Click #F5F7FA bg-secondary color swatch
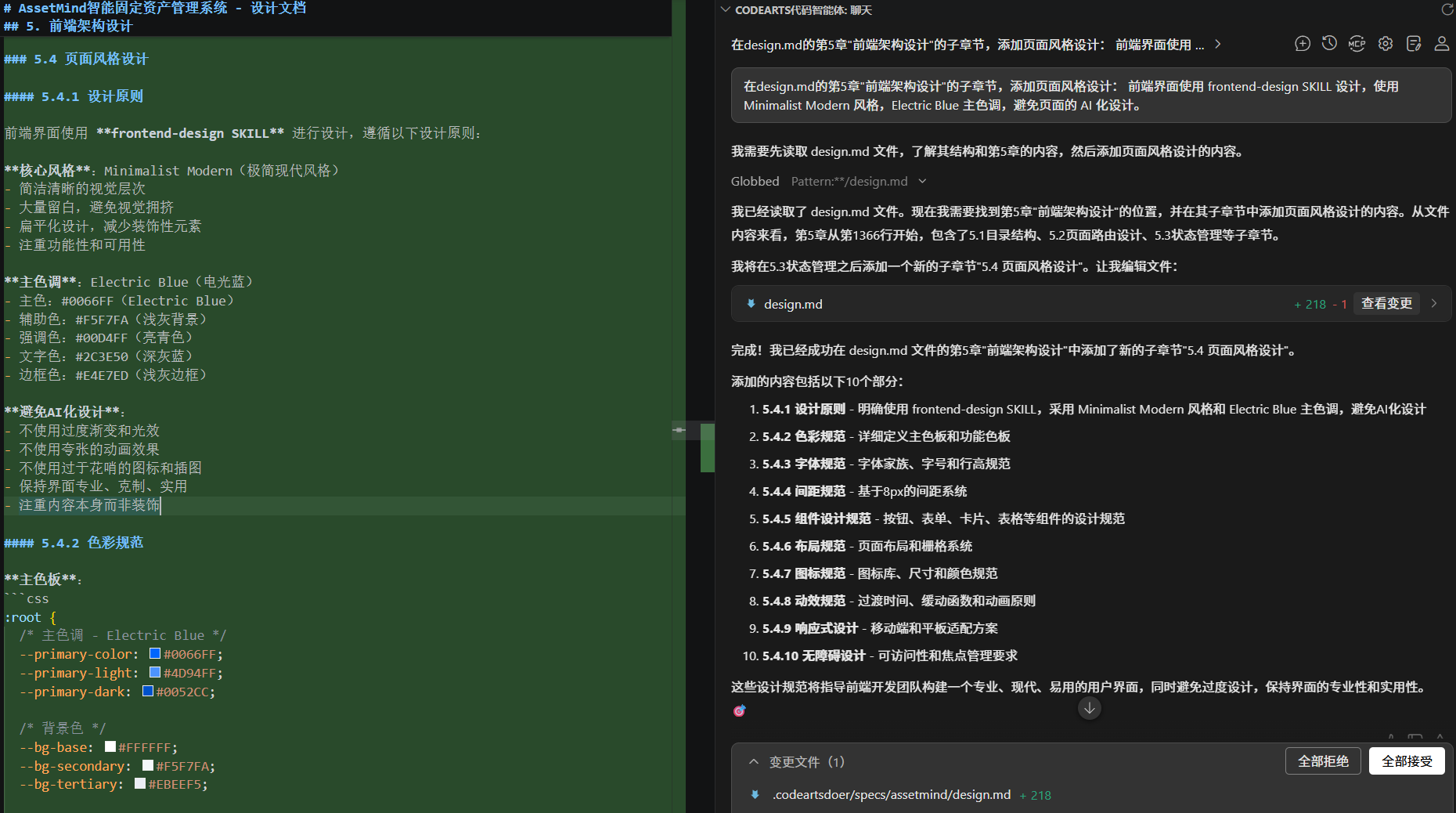This screenshot has width=1456, height=813. point(148,765)
